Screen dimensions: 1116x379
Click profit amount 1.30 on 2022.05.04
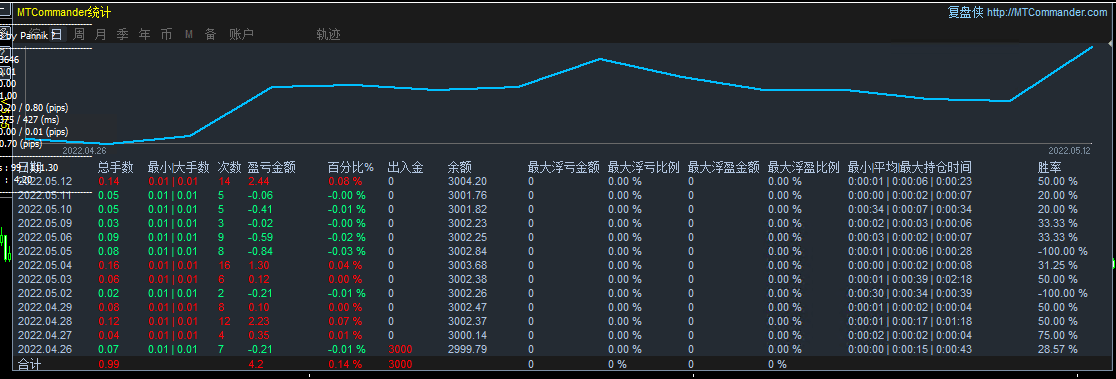tap(258, 265)
